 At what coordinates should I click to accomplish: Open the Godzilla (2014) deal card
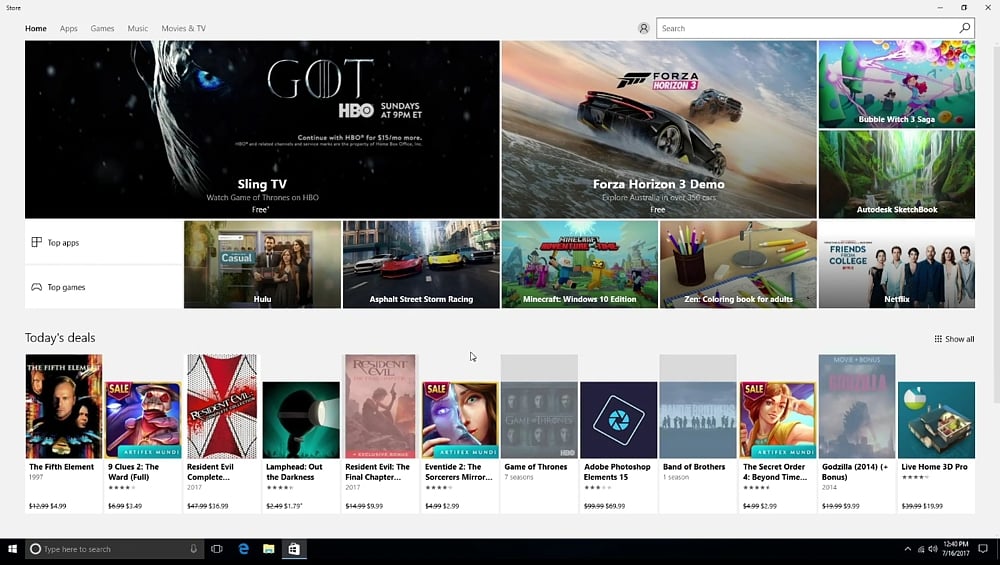[x=857, y=434]
